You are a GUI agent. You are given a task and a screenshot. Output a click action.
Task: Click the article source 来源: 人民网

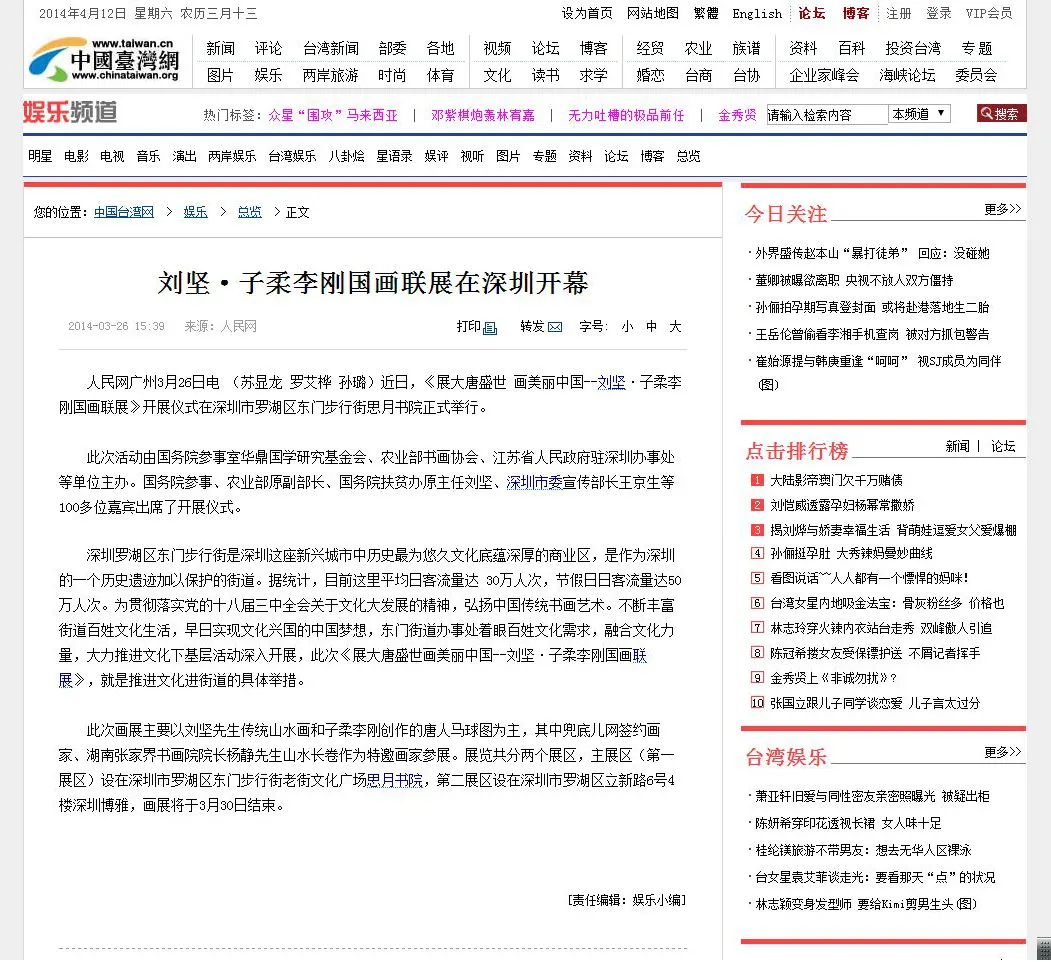point(221,326)
